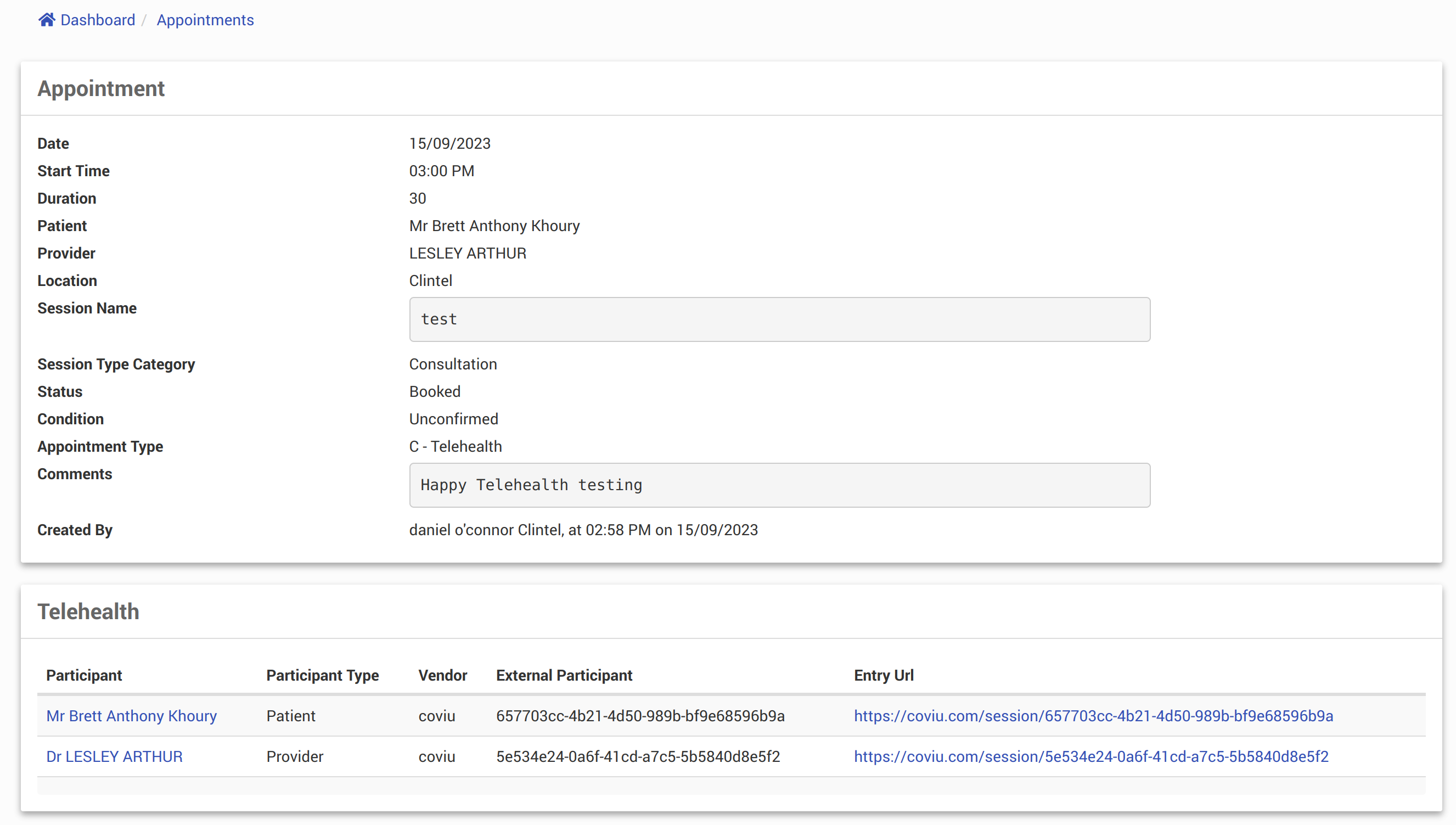Click the Vendor column header
This screenshot has height=825, width=1456.
442,675
